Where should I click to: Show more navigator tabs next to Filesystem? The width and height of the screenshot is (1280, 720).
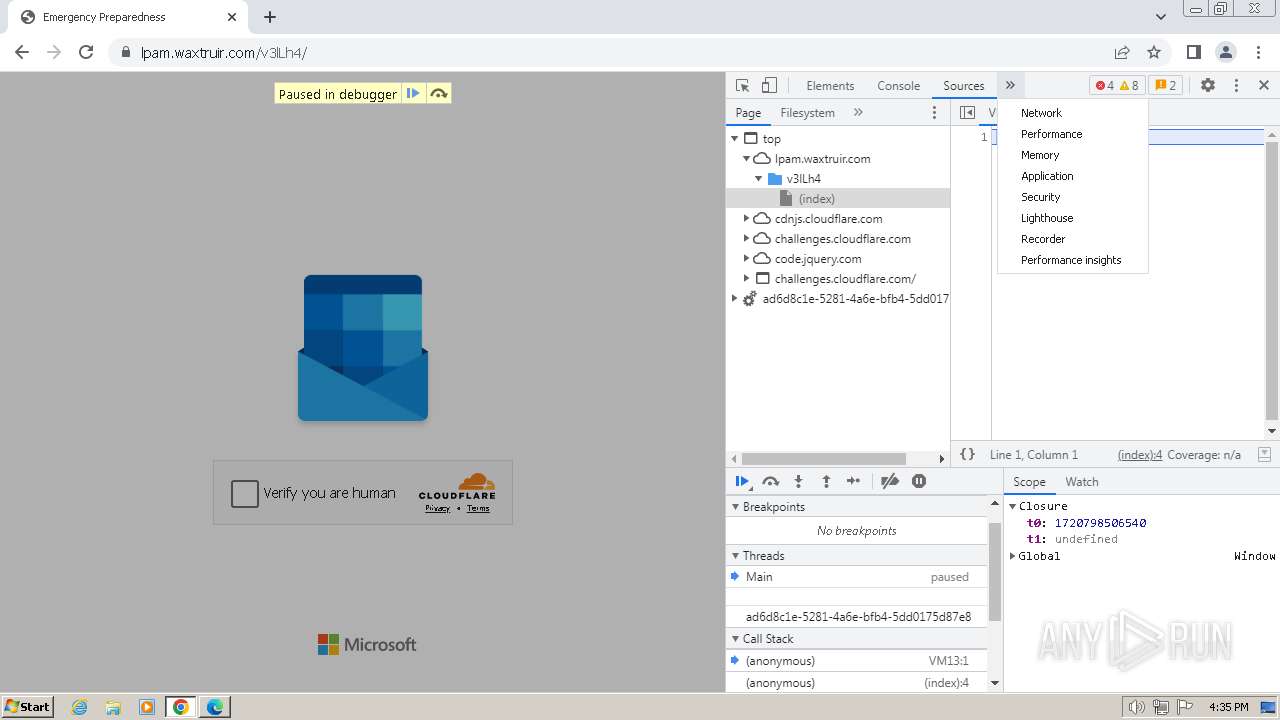pyautogui.click(x=858, y=113)
